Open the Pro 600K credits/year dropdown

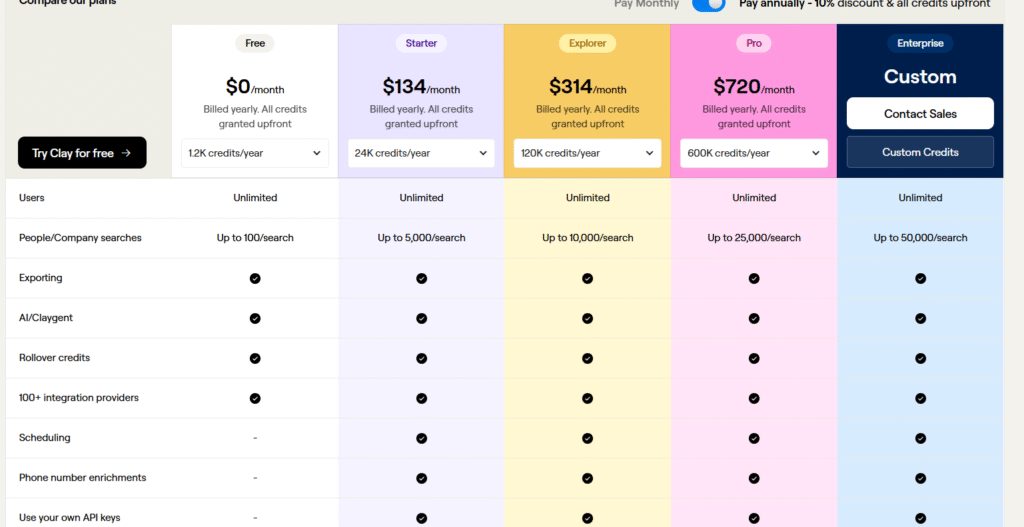[754, 153]
